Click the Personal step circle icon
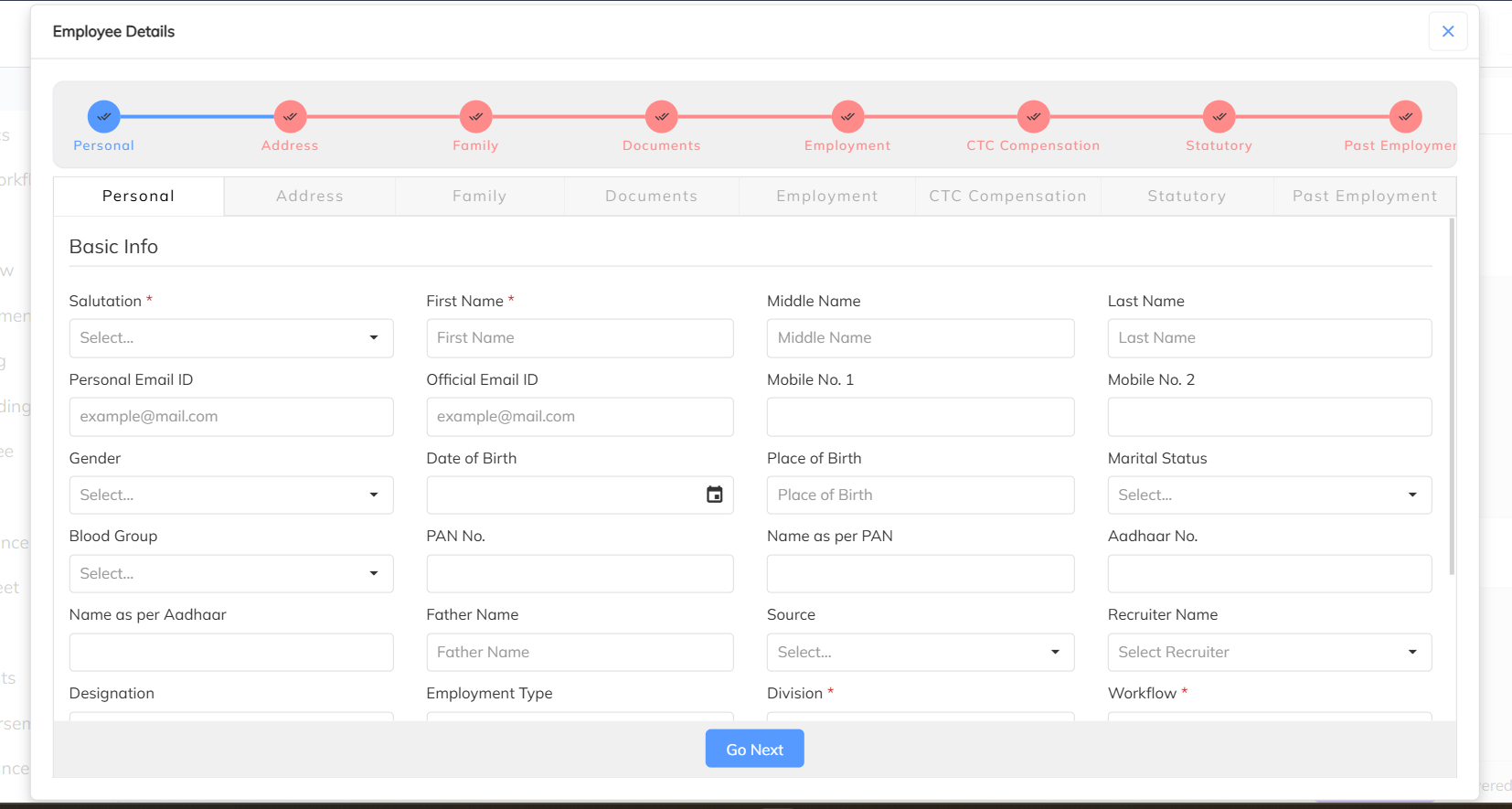The height and width of the screenshot is (809, 1512). click(104, 117)
